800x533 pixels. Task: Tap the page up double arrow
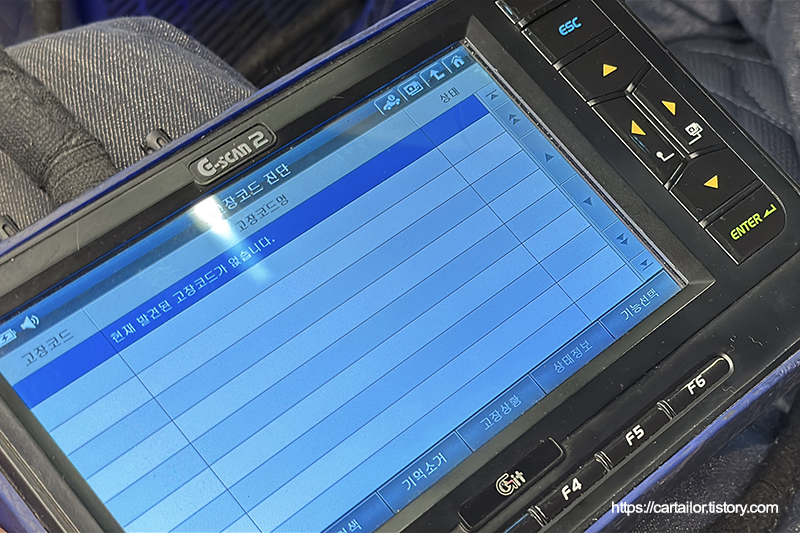coord(514,119)
